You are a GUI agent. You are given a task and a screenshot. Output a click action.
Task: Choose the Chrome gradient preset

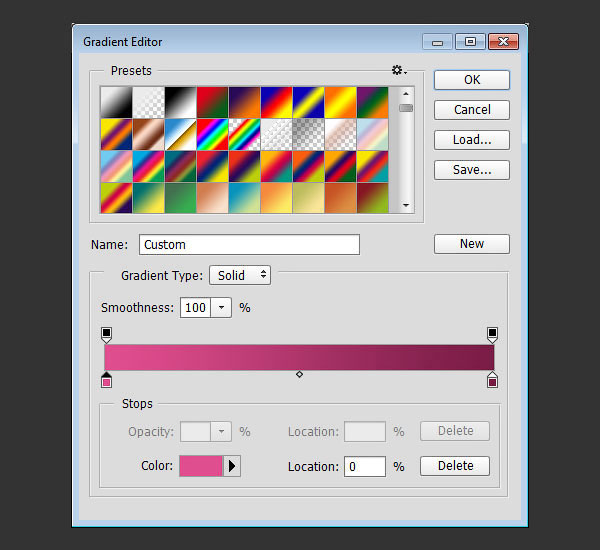180,134
